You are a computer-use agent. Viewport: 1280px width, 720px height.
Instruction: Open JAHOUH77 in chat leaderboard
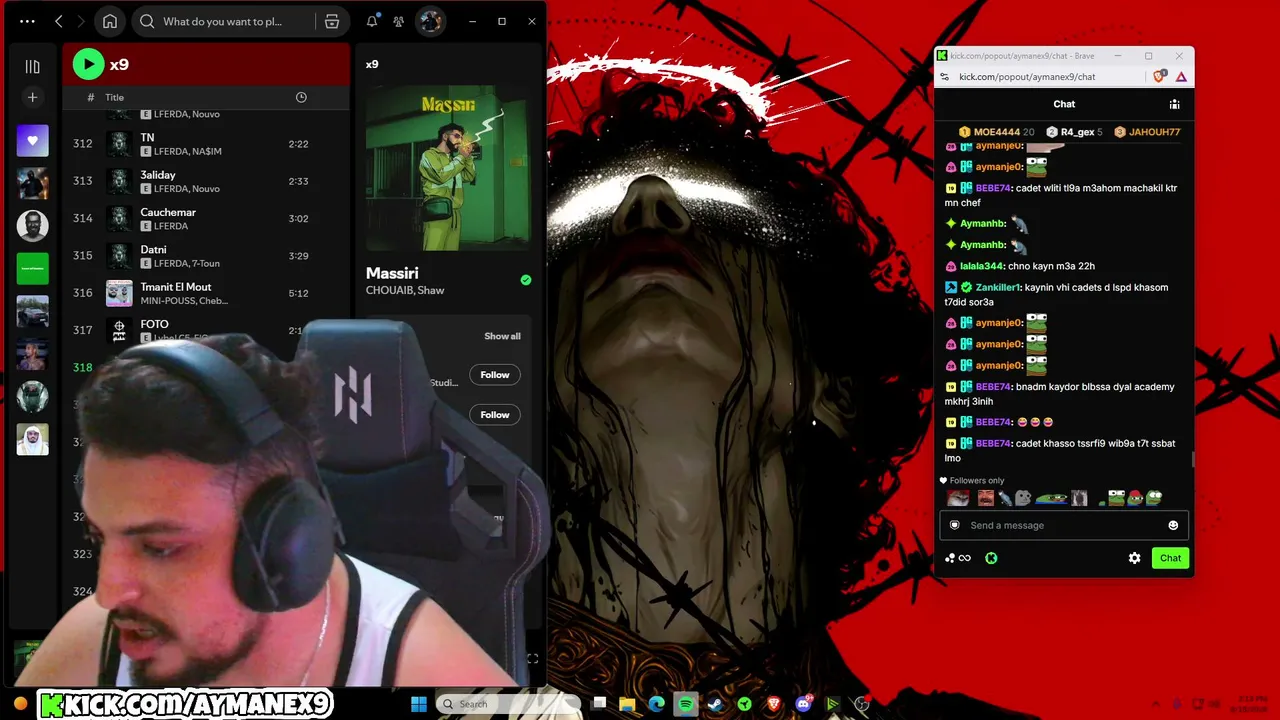(1147, 132)
